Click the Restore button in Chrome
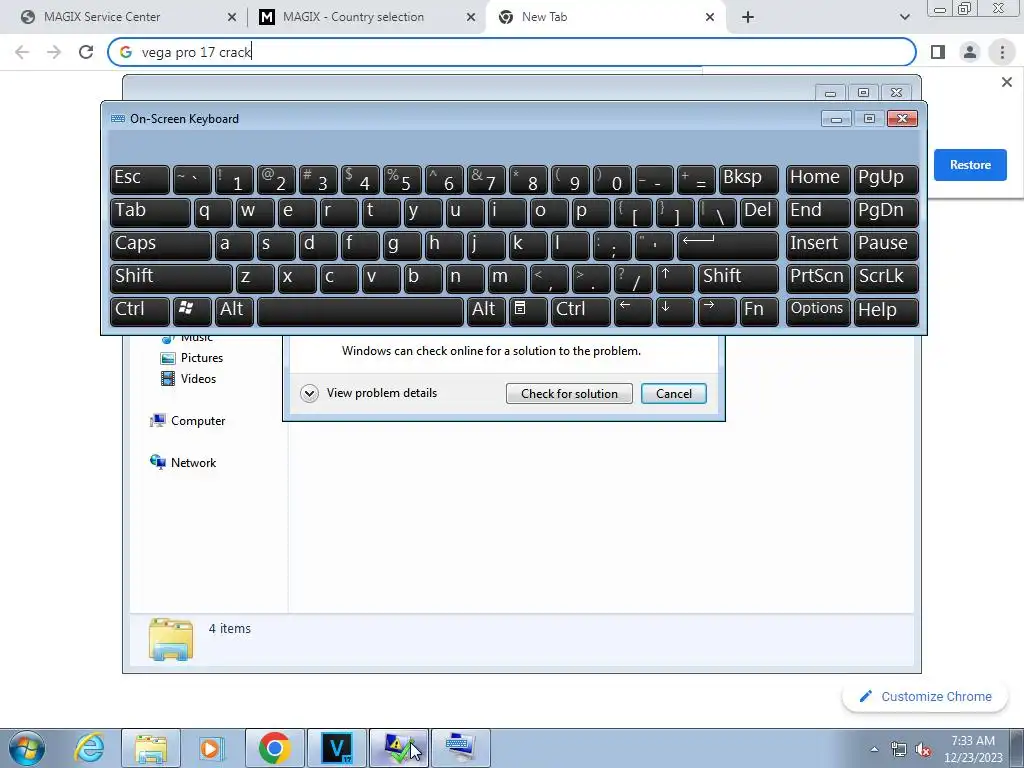The width and height of the screenshot is (1024, 768). pyautogui.click(x=970, y=165)
